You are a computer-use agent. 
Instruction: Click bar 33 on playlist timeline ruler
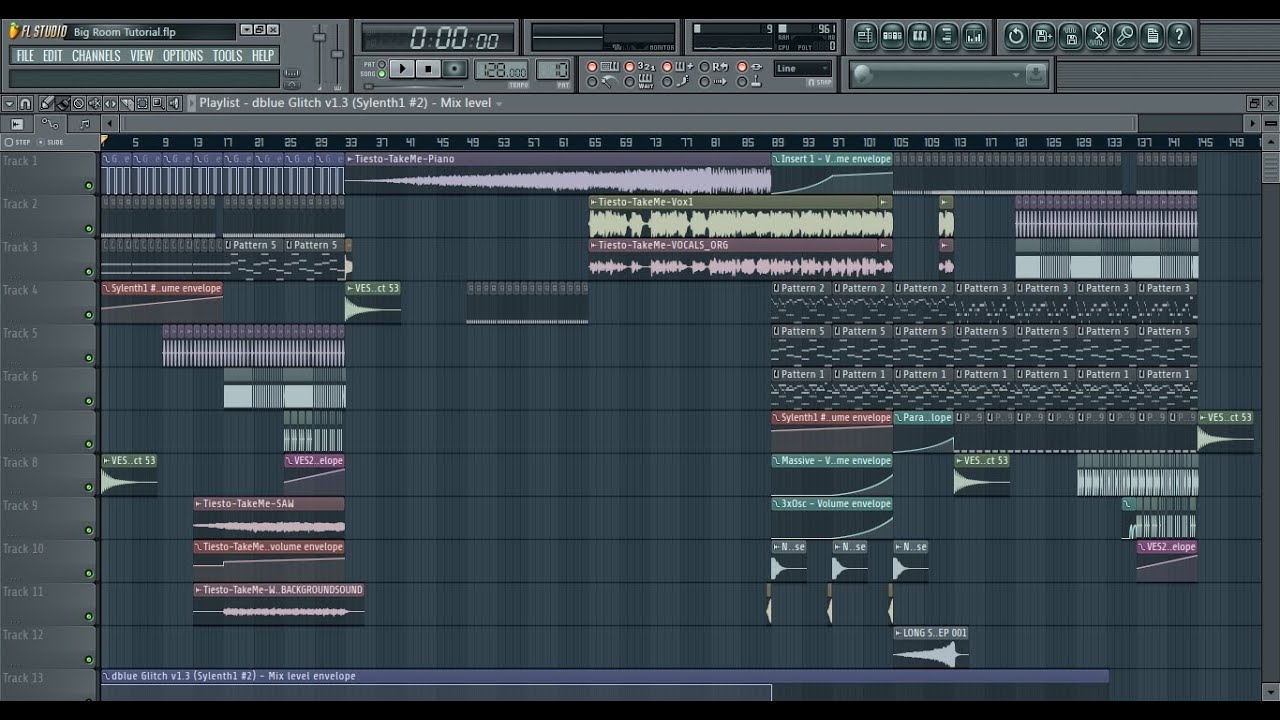[351, 142]
